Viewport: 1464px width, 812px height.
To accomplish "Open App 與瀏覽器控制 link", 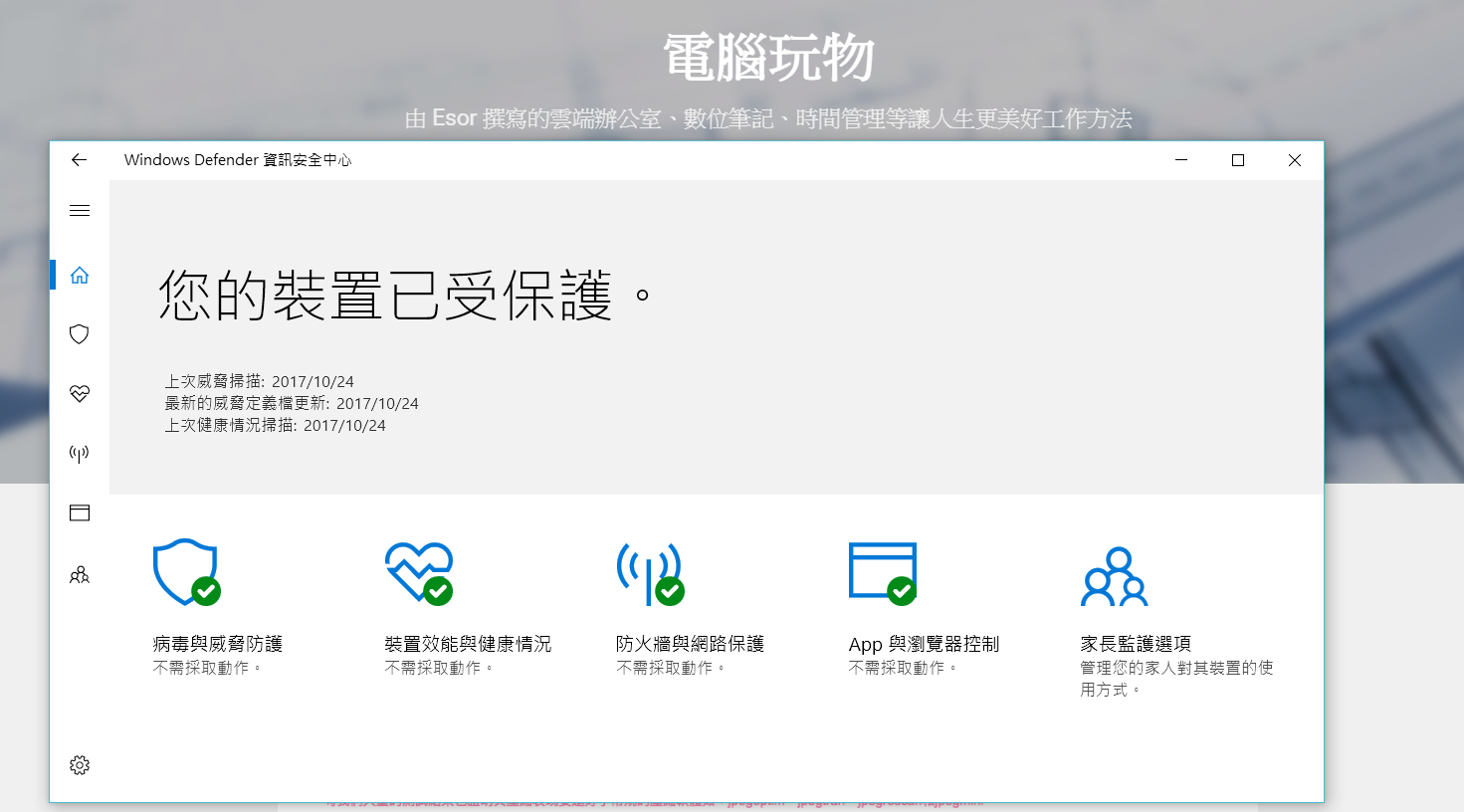I will pos(924,644).
